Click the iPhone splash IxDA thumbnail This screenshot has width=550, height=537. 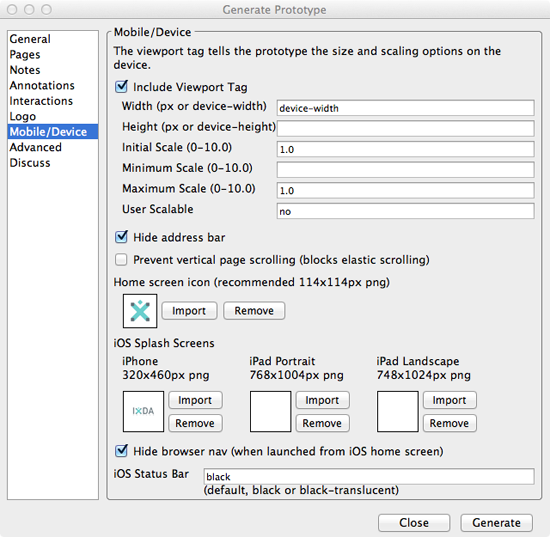[143, 411]
